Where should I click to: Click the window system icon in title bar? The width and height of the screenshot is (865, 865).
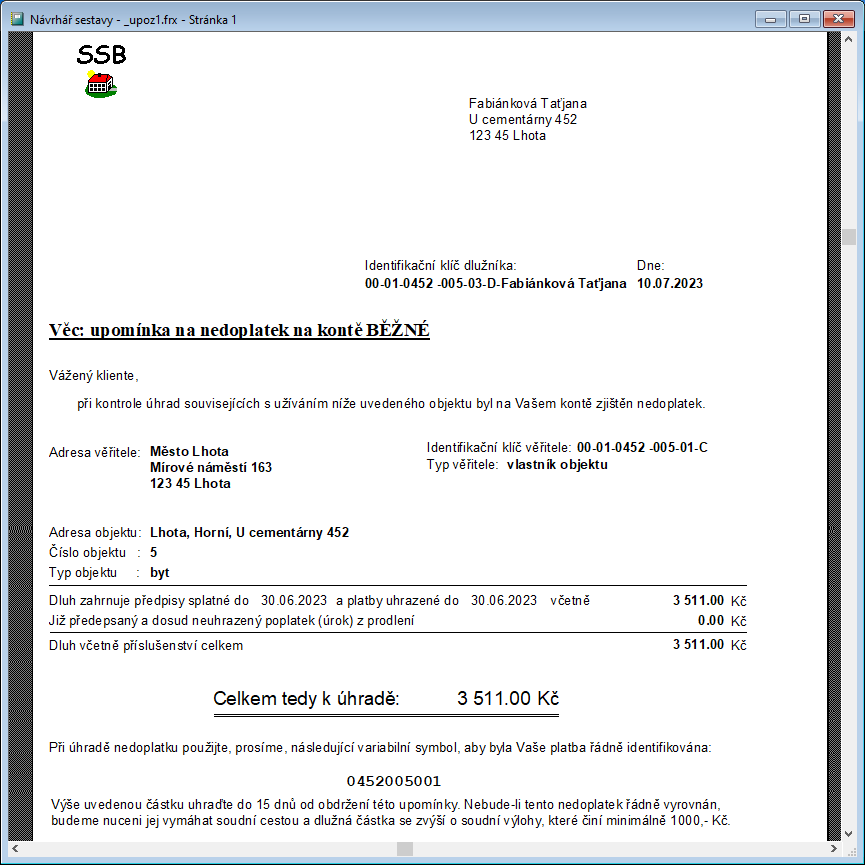point(17,19)
